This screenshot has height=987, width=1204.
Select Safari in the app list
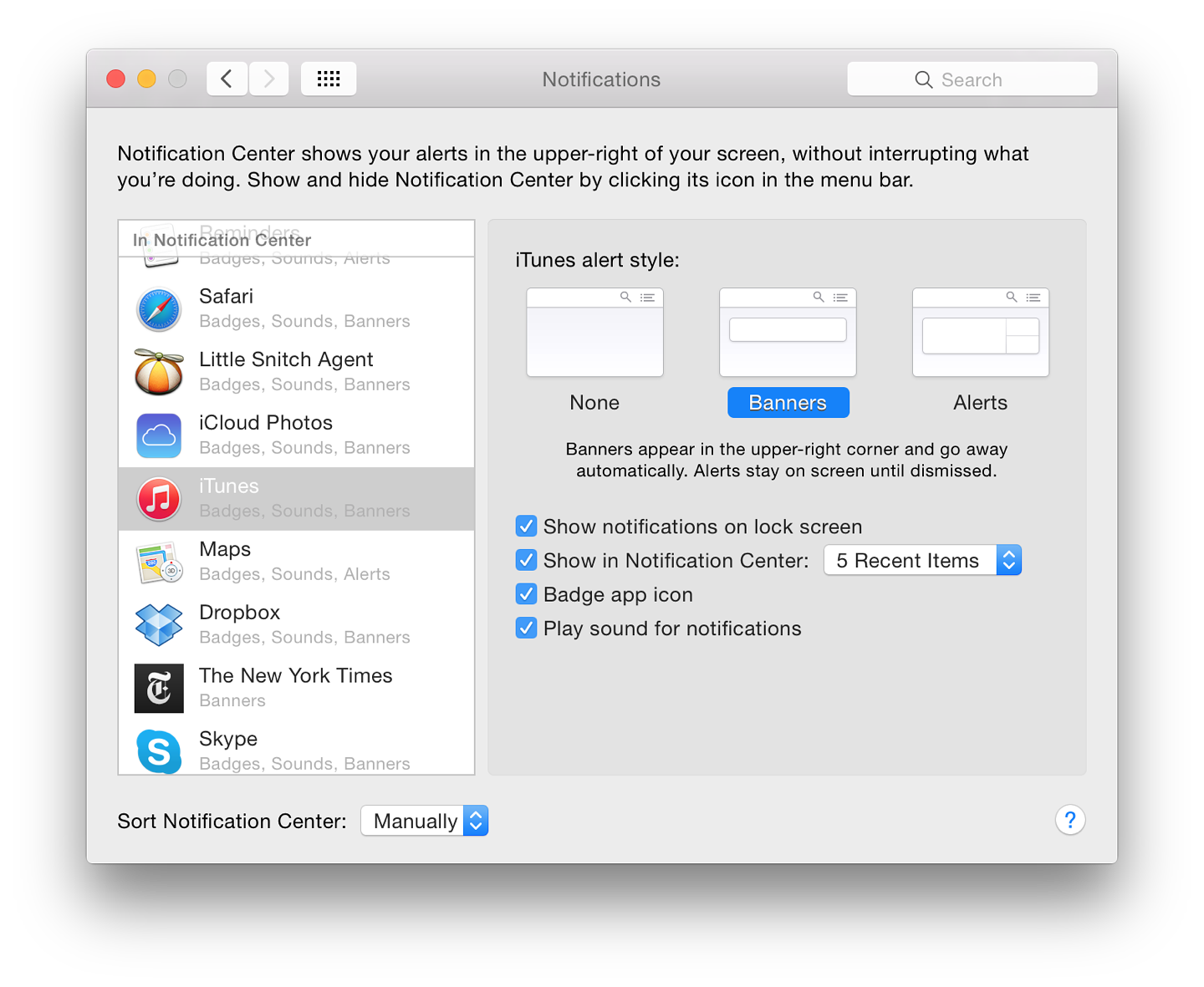click(x=297, y=309)
